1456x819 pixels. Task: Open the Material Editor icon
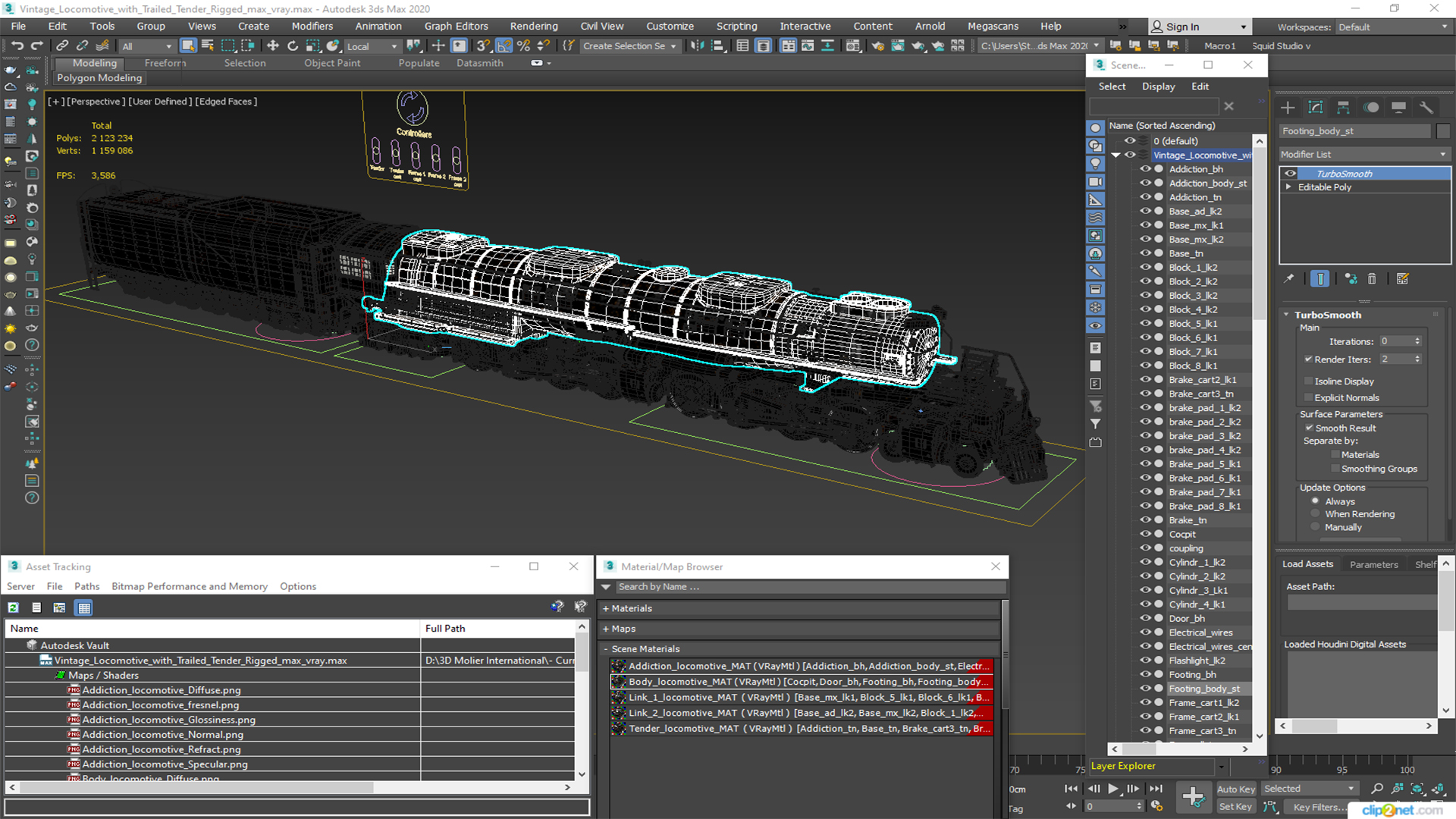[x=853, y=46]
